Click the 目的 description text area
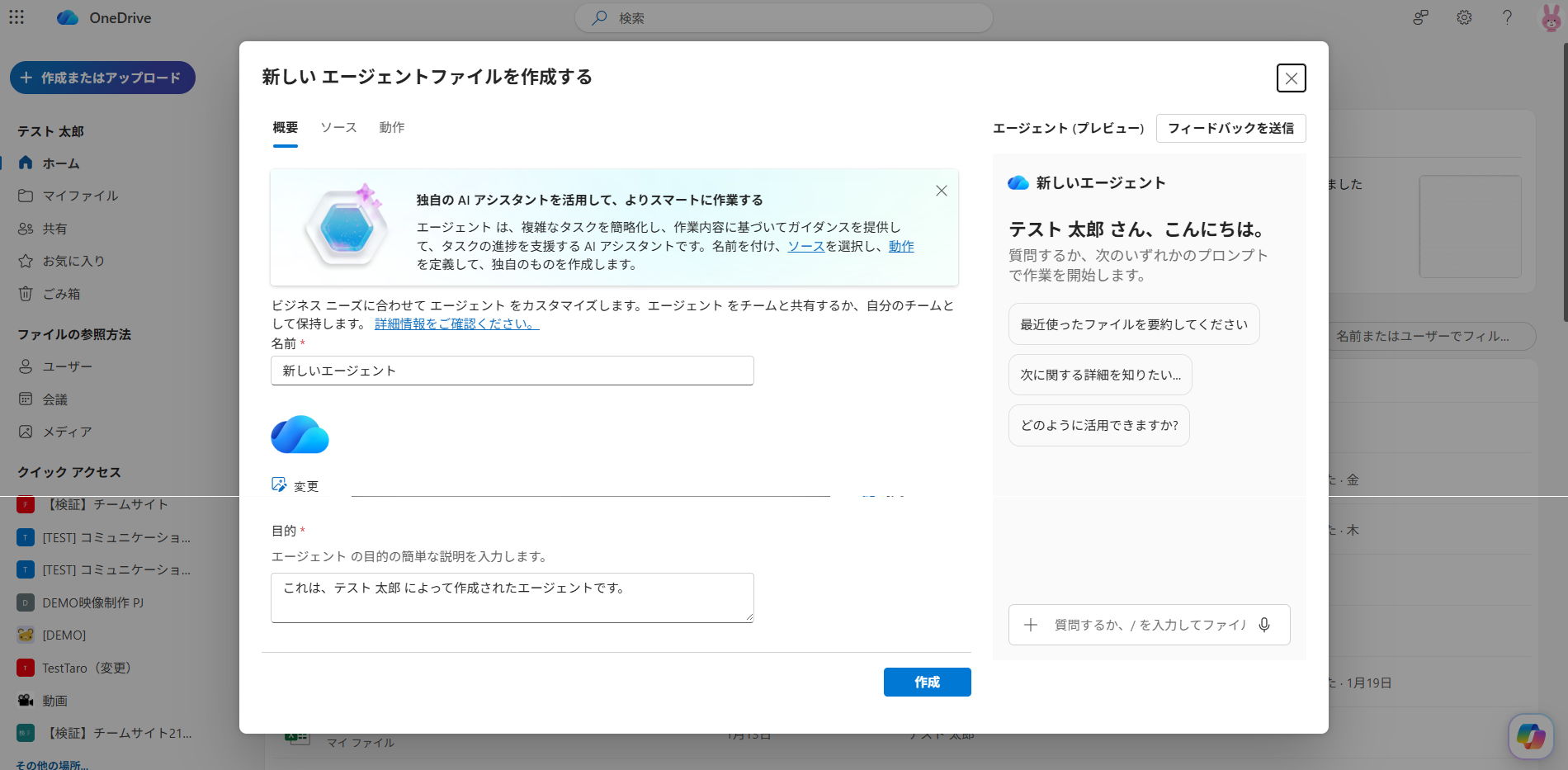The width and height of the screenshot is (1568, 770). pos(512,598)
